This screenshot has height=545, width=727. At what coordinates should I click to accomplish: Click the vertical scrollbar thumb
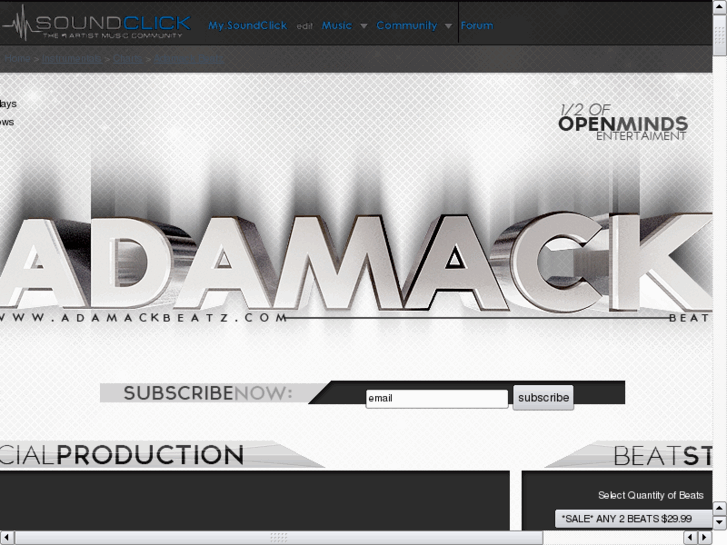(720, 35)
